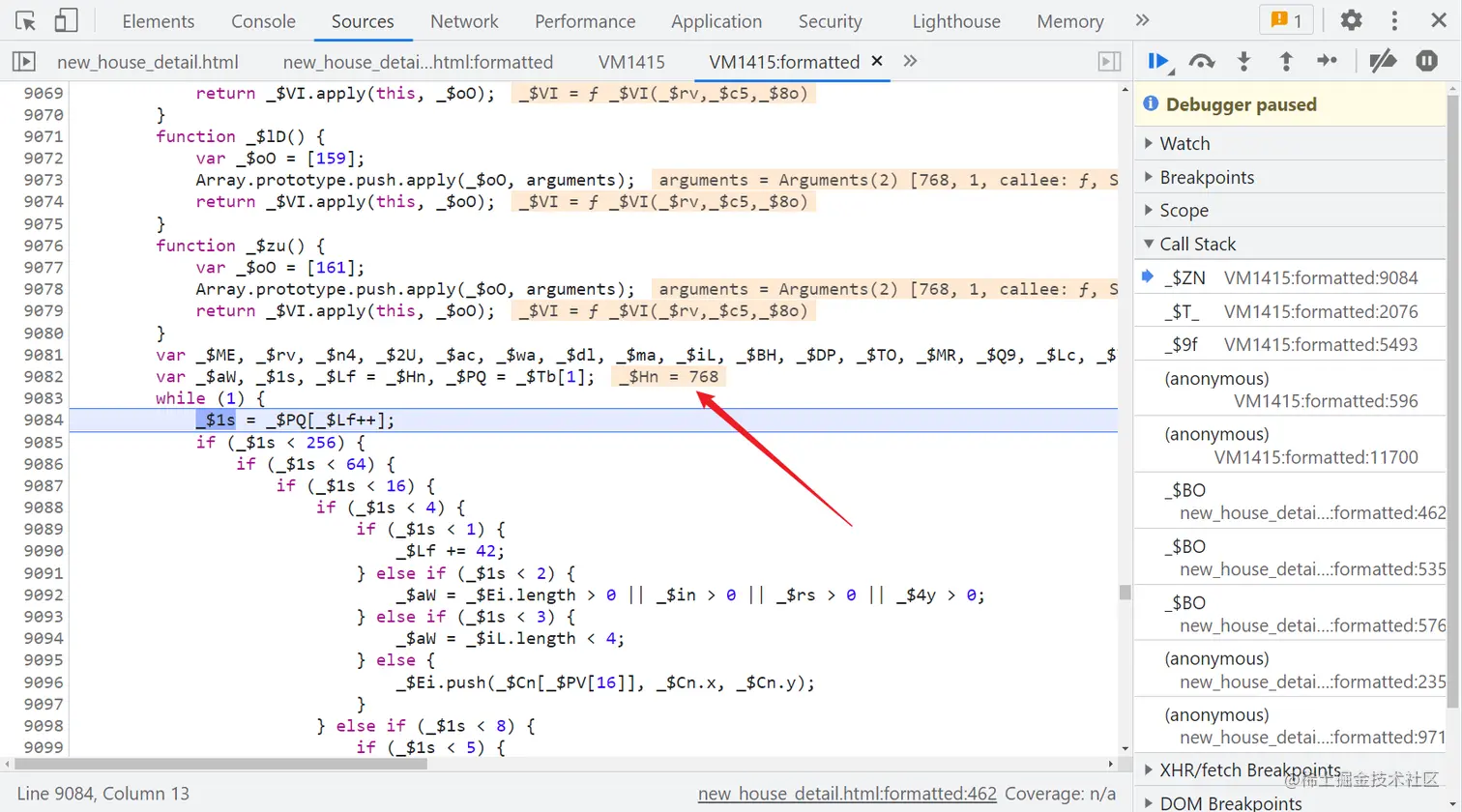Screen dimensions: 1462x812
Task: Click the '_$Lf += 42;' code line
Action: 452,551
